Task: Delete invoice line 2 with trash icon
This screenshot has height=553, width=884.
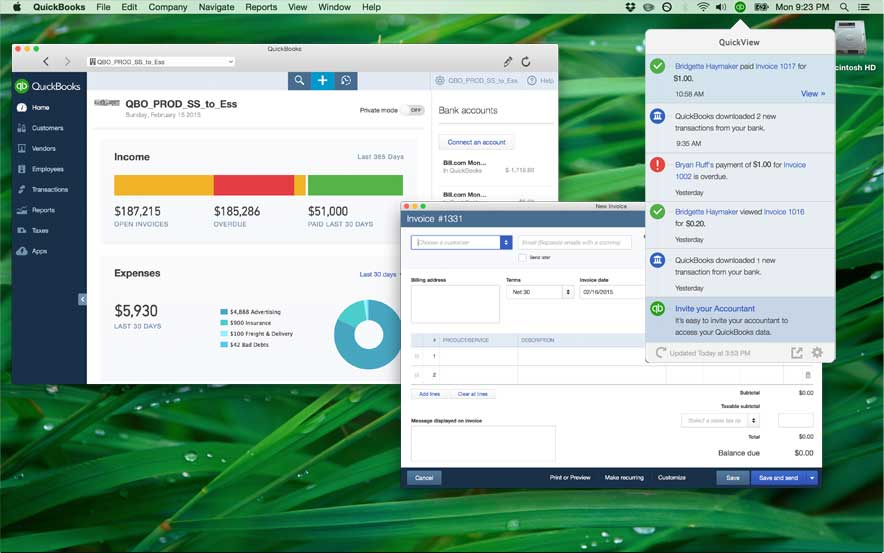Action: click(x=807, y=375)
